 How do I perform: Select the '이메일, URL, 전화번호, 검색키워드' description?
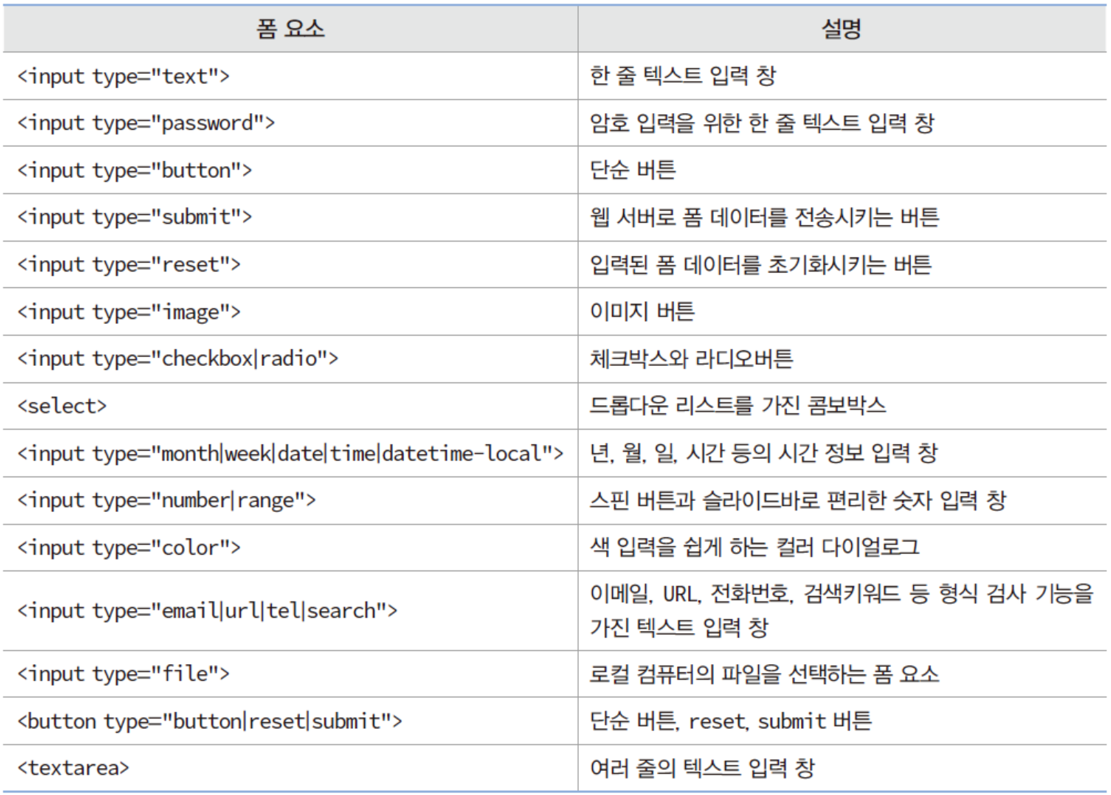pyautogui.click(x=842, y=610)
